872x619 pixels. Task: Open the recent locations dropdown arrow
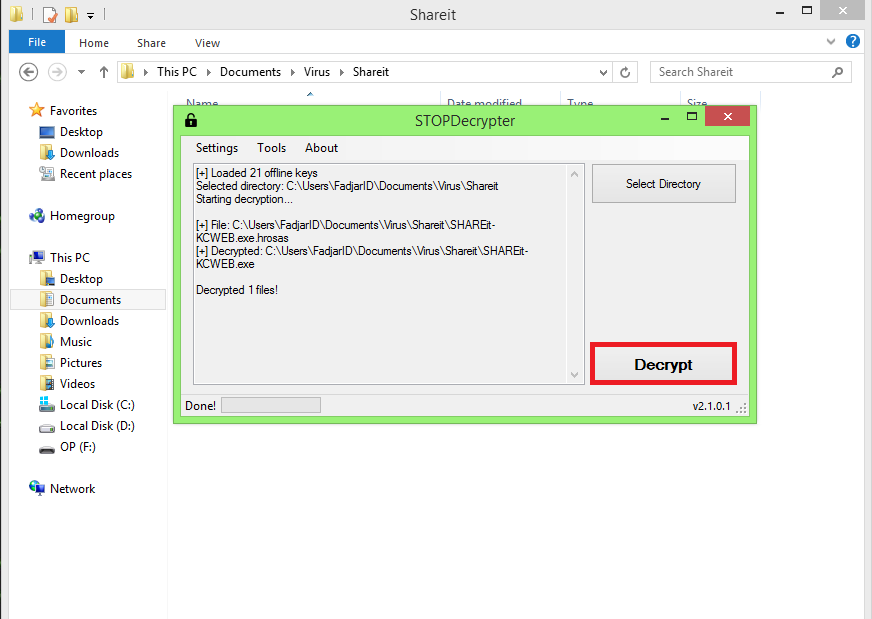click(x=81, y=72)
